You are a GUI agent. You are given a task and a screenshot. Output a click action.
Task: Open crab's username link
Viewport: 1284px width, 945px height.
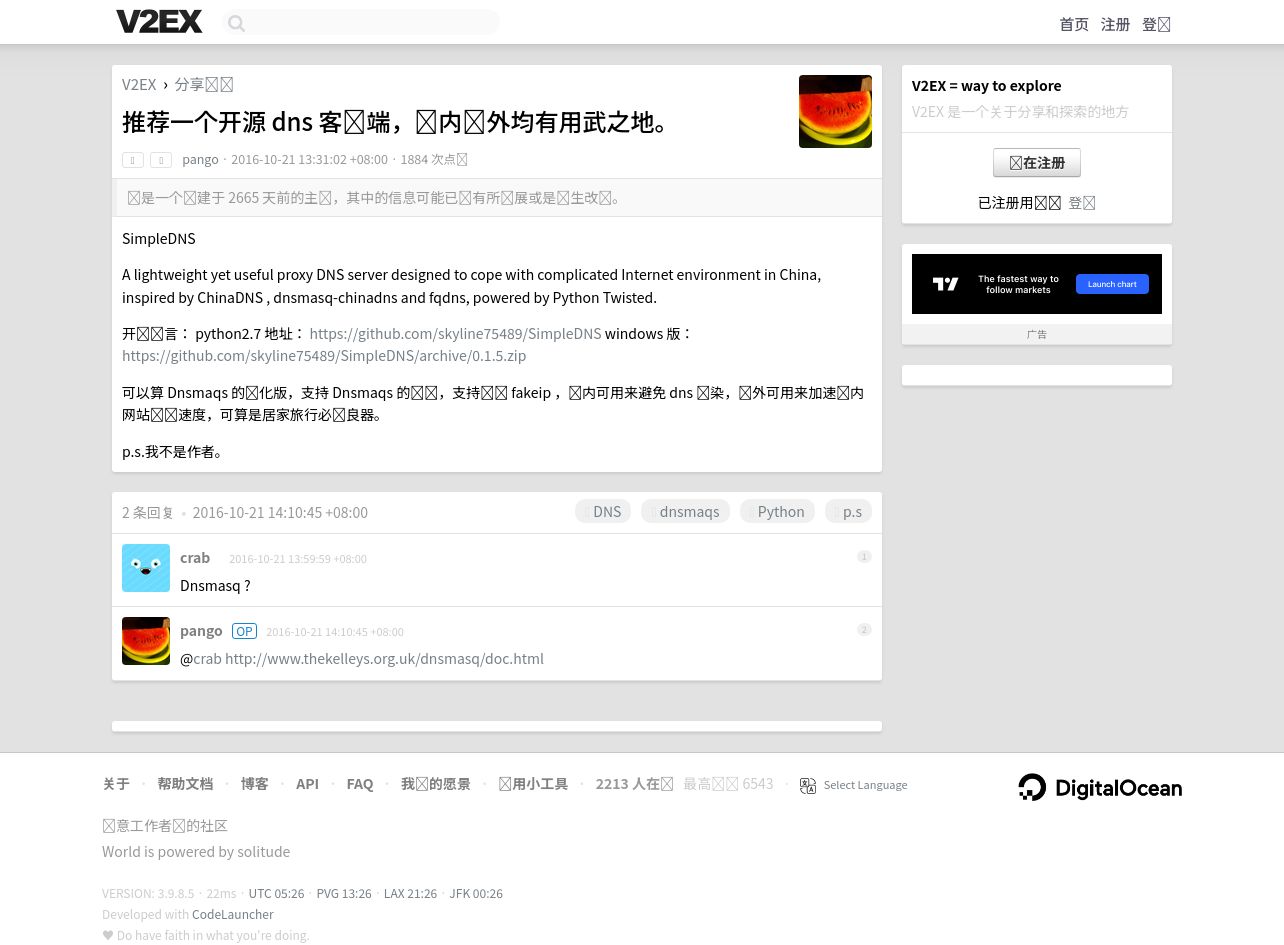click(195, 557)
